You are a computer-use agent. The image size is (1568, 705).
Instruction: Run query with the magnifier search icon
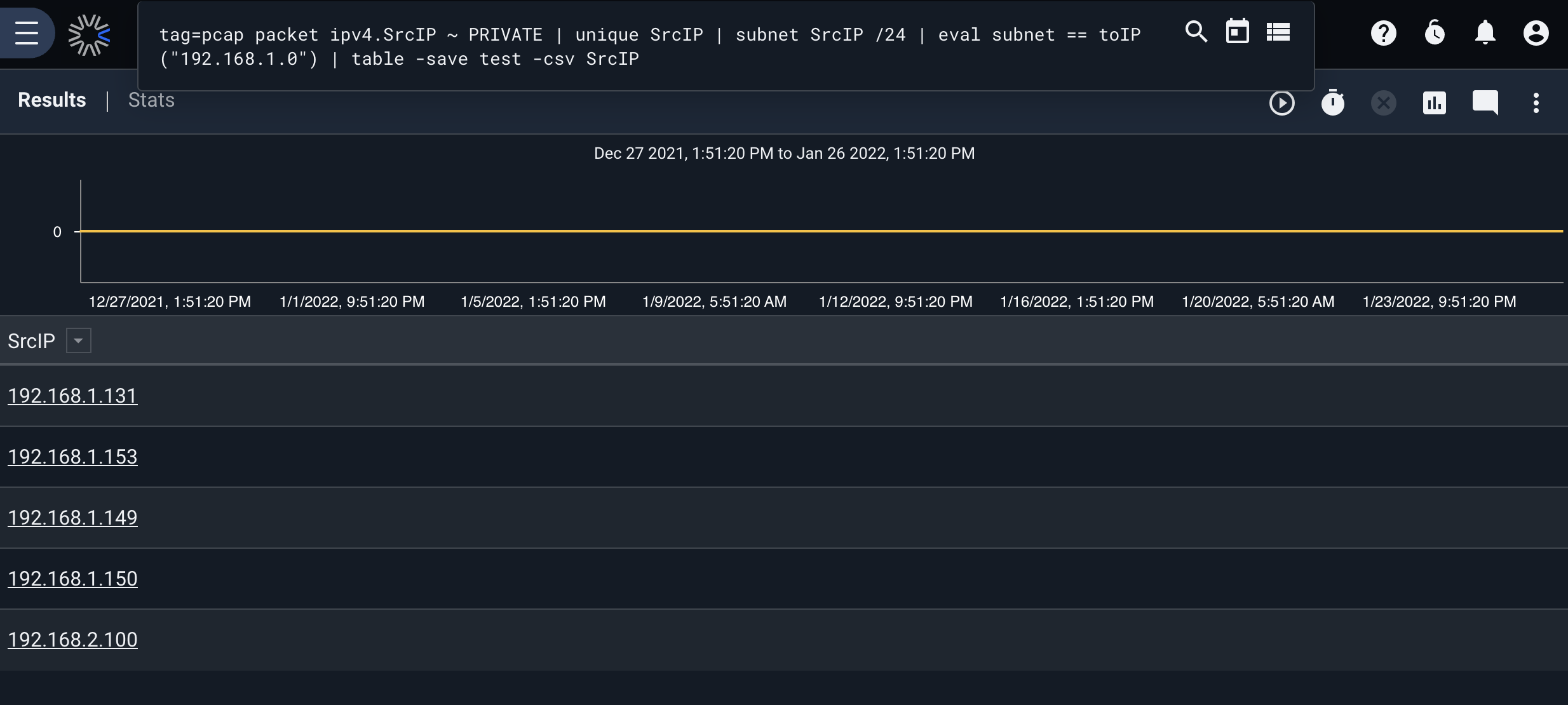coord(1196,32)
